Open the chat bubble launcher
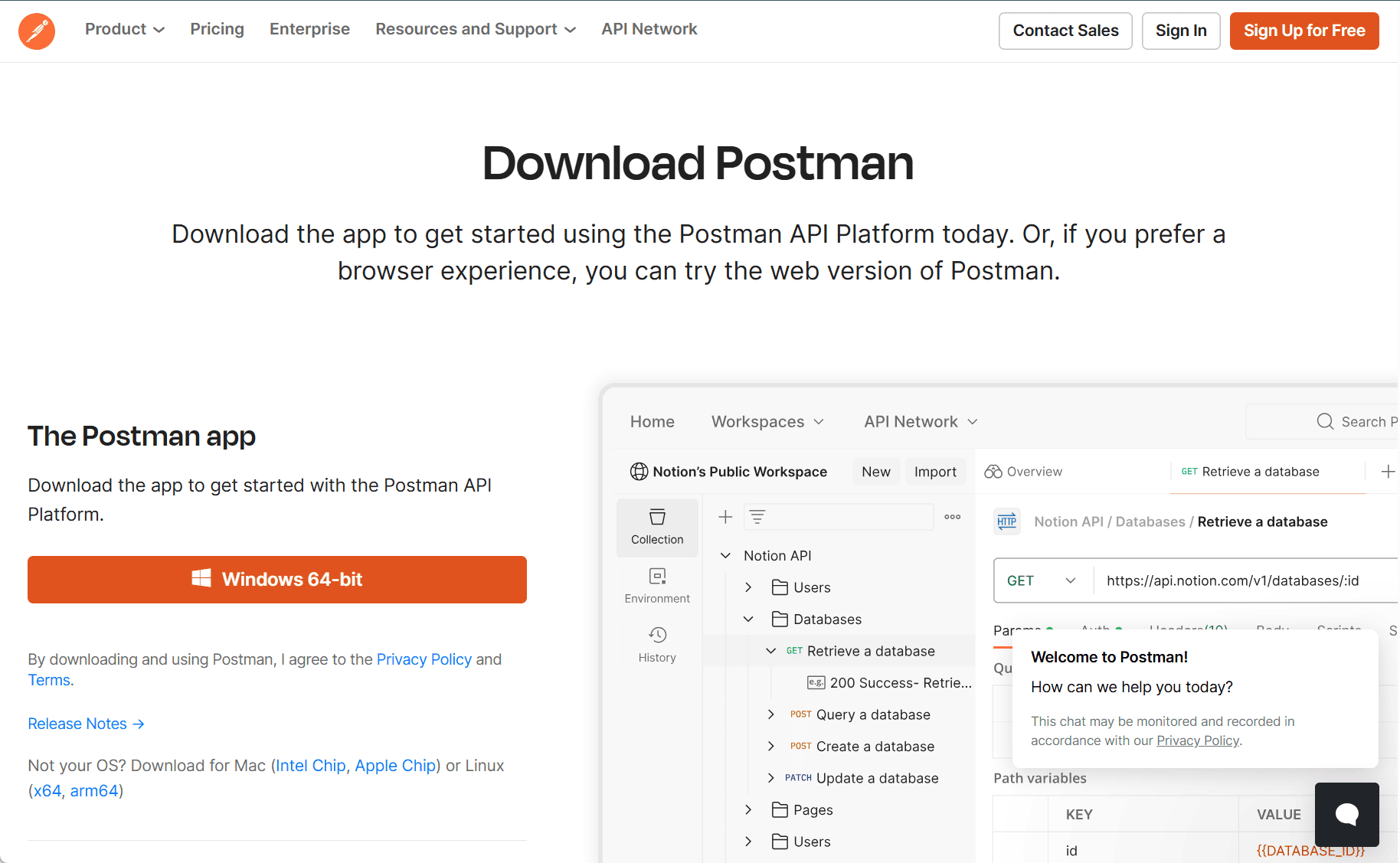Image resolution: width=1400 pixels, height=863 pixels. 1346,814
